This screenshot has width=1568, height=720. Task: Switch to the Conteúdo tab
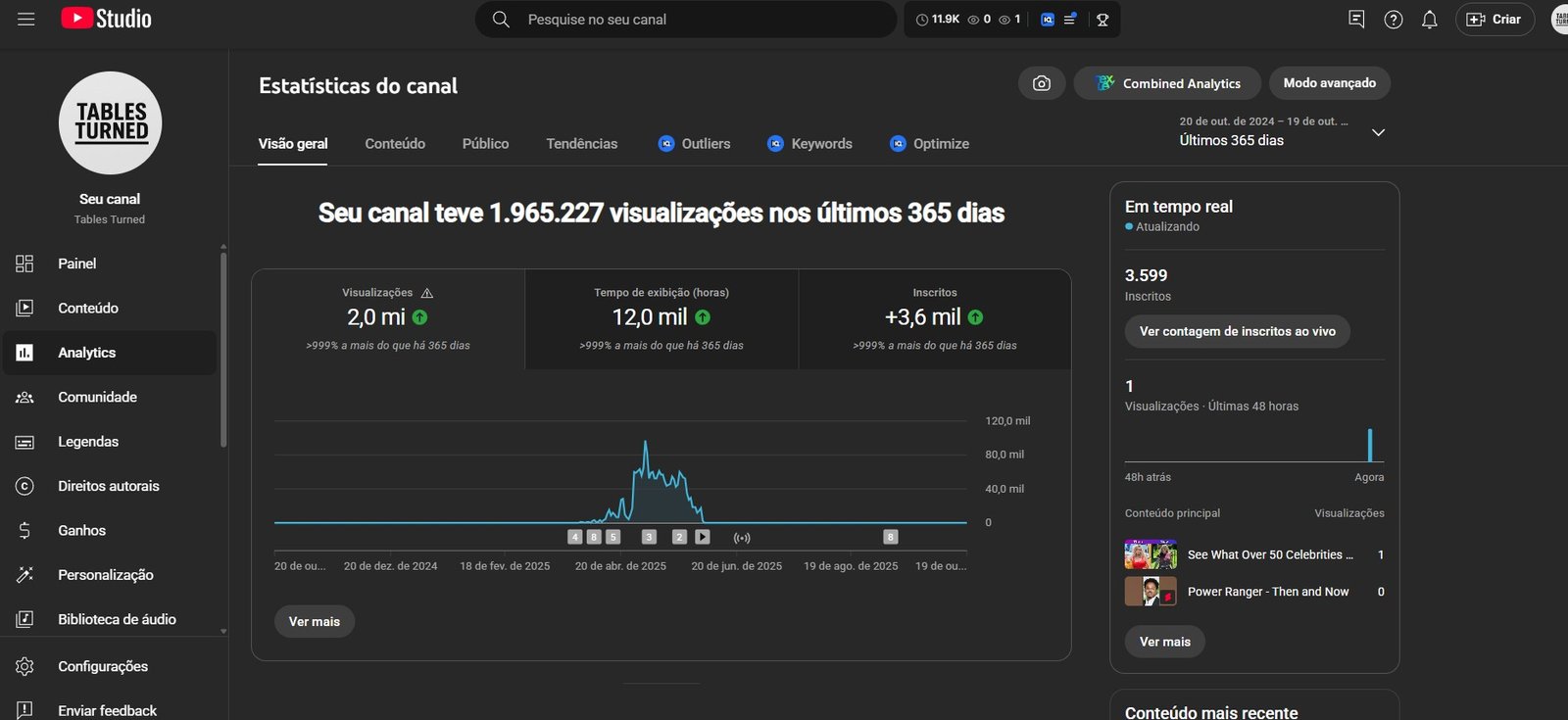(x=395, y=144)
